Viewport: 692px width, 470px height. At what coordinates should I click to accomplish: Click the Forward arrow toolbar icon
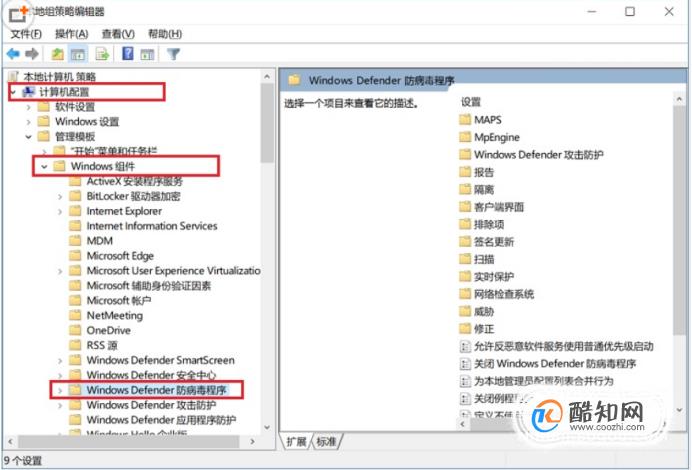tap(32, 54)
